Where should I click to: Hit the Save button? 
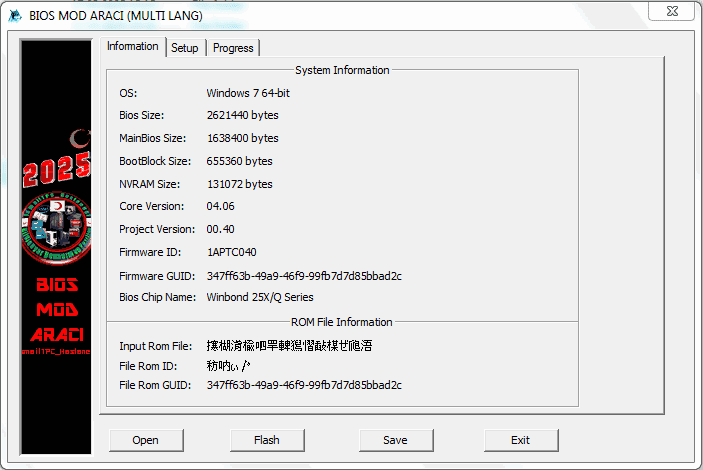395,440
